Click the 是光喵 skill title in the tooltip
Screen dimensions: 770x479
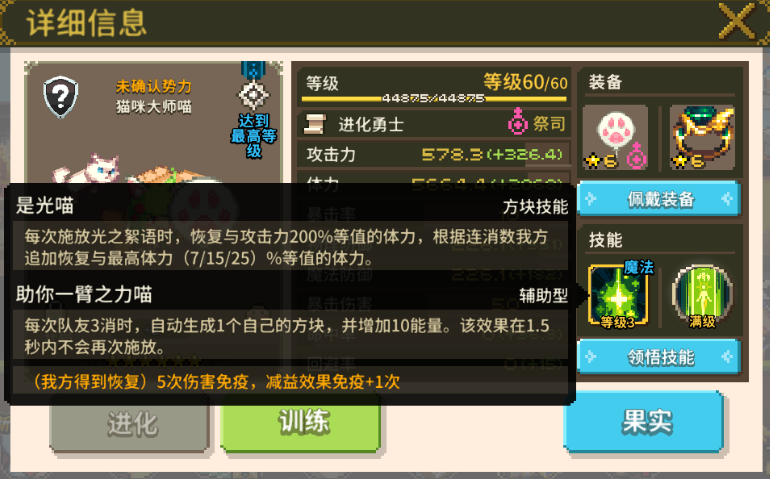(45, 205)
